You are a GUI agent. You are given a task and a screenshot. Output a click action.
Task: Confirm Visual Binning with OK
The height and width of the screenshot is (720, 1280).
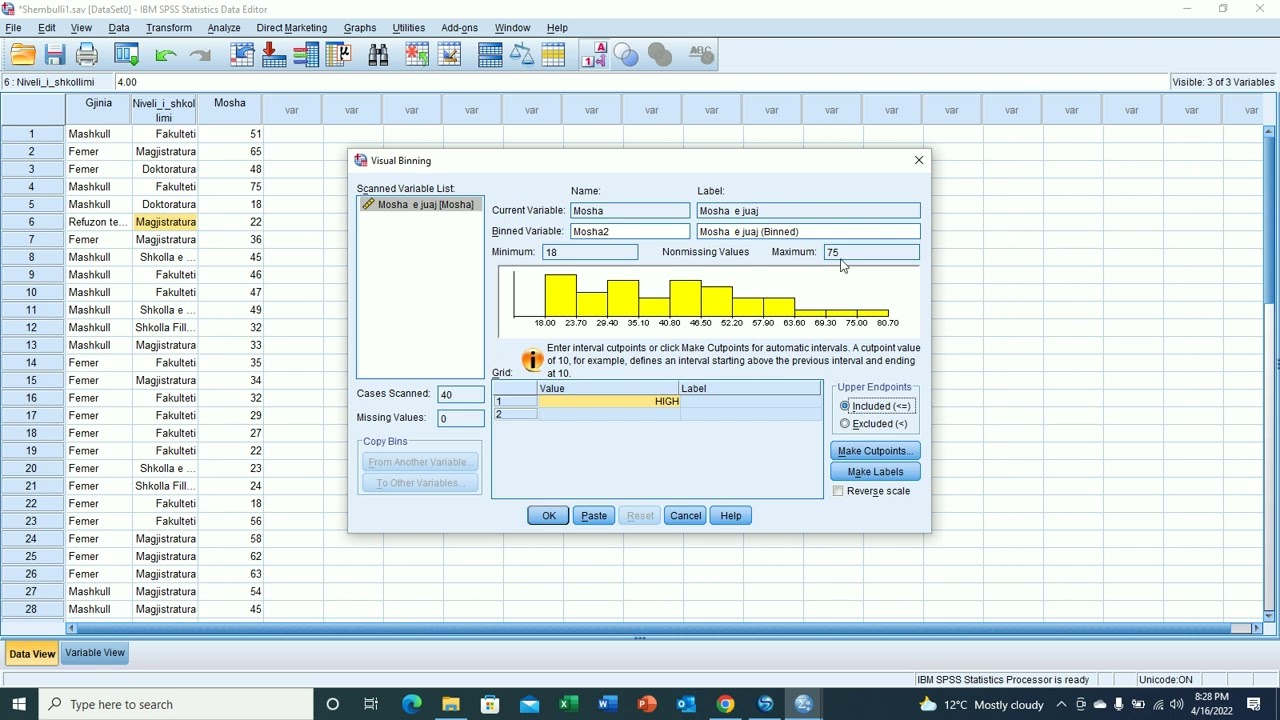(x=548, y=516)
